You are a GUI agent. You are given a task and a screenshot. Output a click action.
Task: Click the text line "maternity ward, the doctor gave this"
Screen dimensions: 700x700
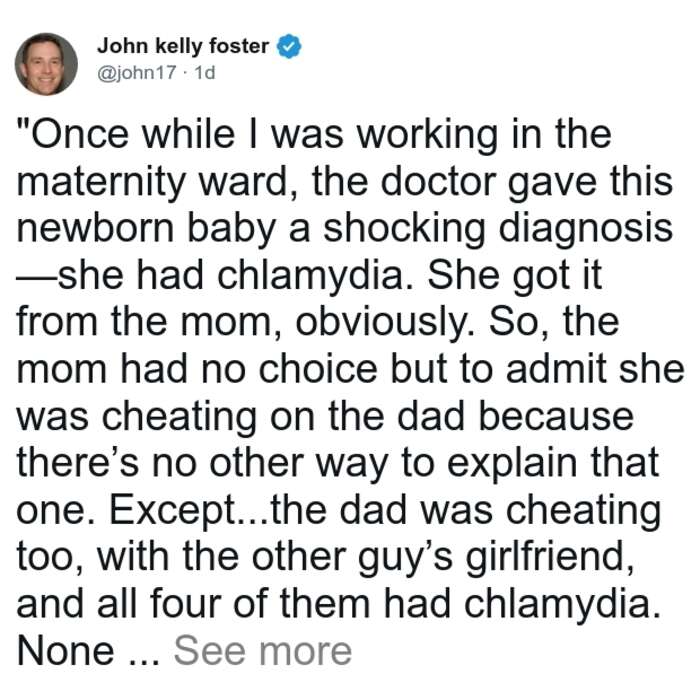[344, 183]
